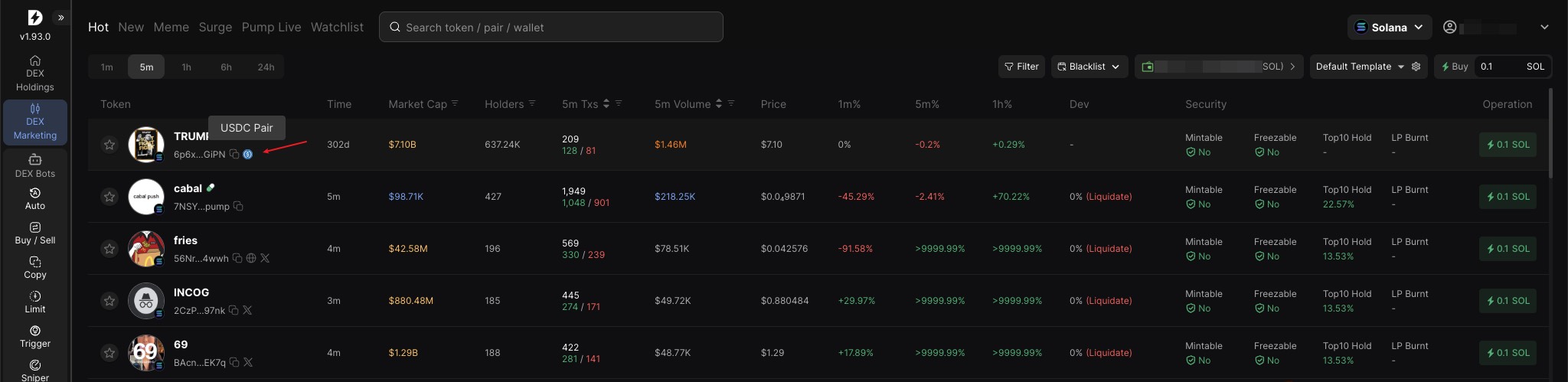The image size is (1568, 382).
Task: Open the fries token X profile
Action: pyautogui.click(x=265, y=258)
